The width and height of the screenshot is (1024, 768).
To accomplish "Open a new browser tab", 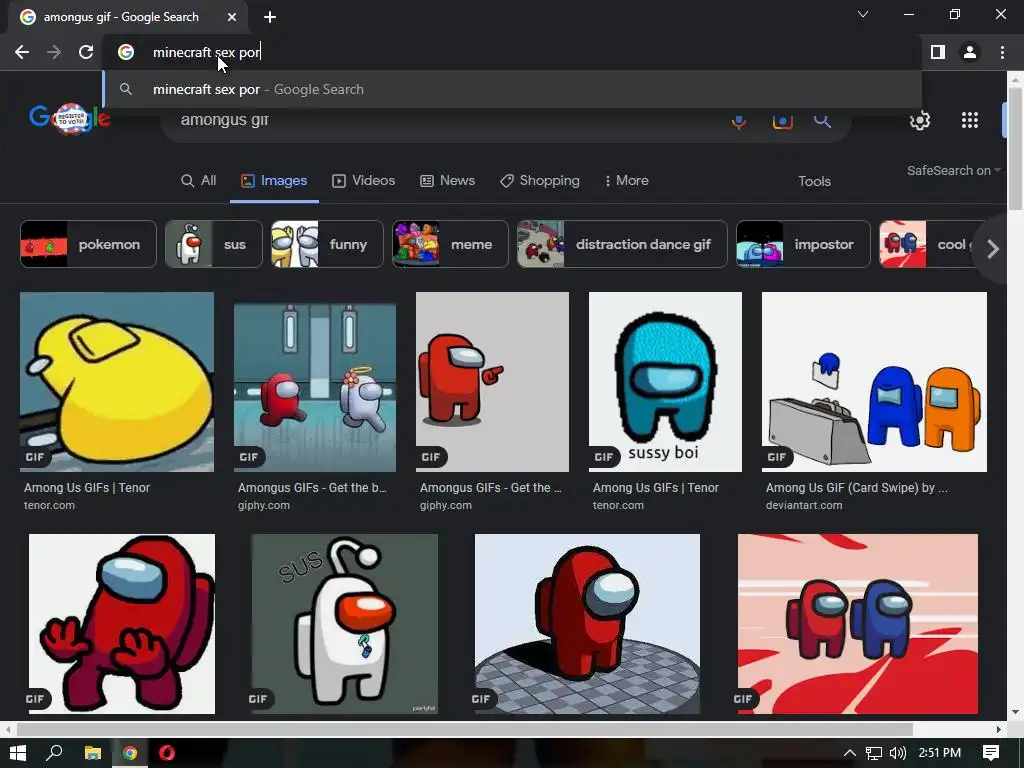I will point(270,17).
